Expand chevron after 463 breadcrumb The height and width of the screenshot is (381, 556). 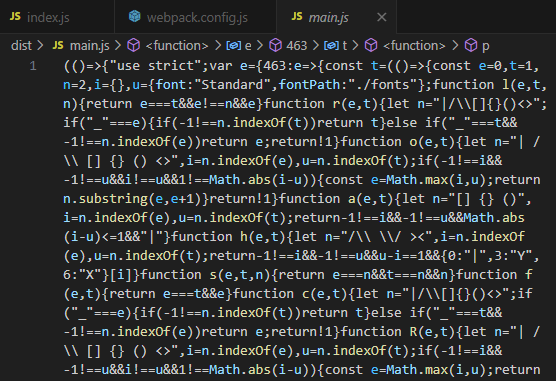pos(315,45)
